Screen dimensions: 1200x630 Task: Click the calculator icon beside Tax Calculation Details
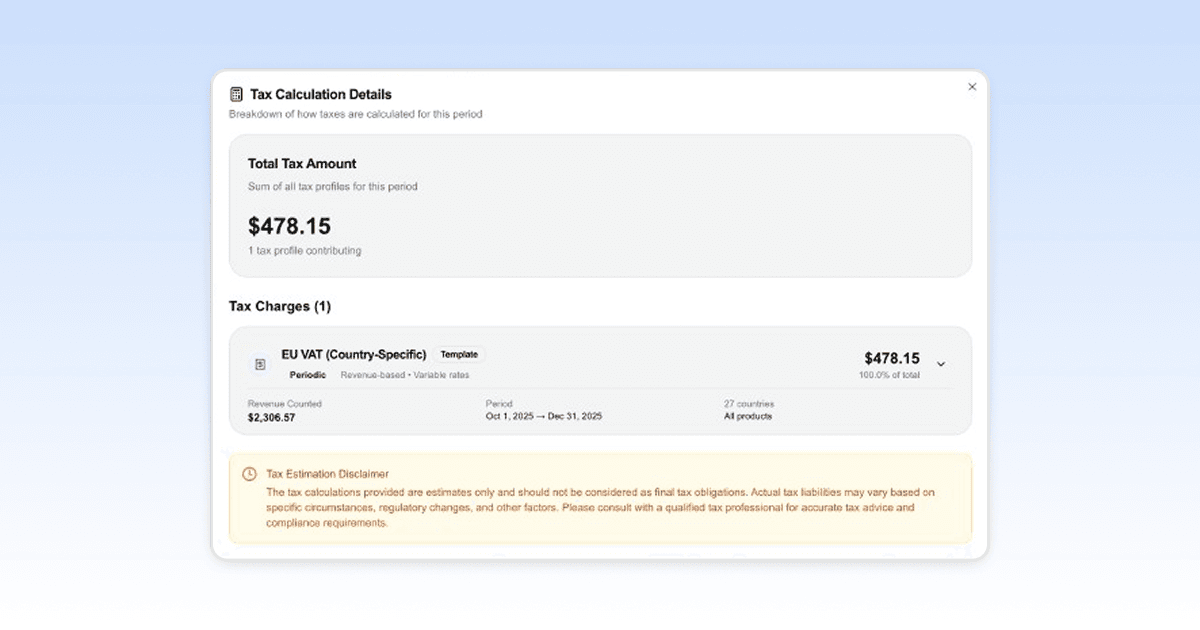tap(236, 93)
